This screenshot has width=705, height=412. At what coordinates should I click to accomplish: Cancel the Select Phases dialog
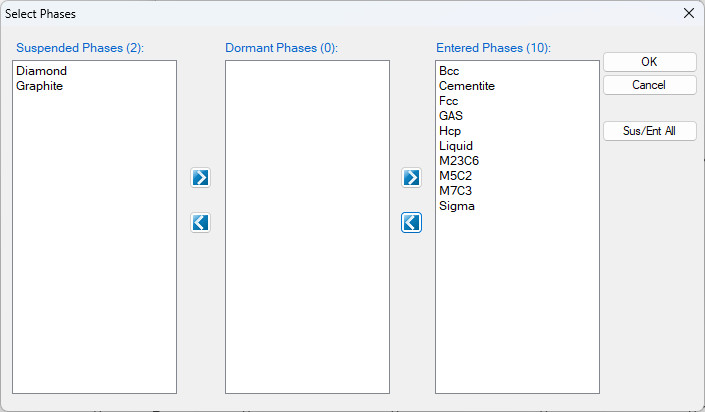point(649,85)
